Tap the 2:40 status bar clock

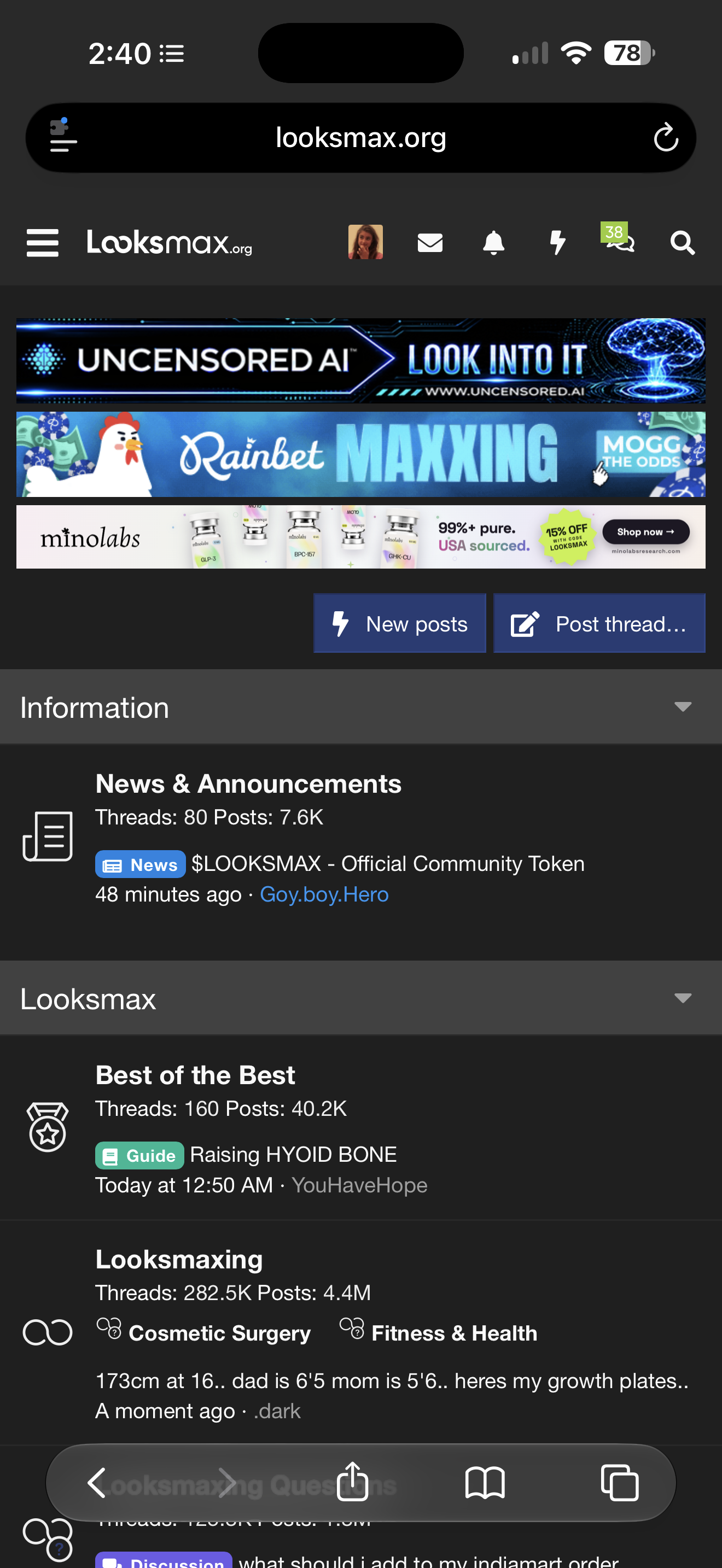119,54
